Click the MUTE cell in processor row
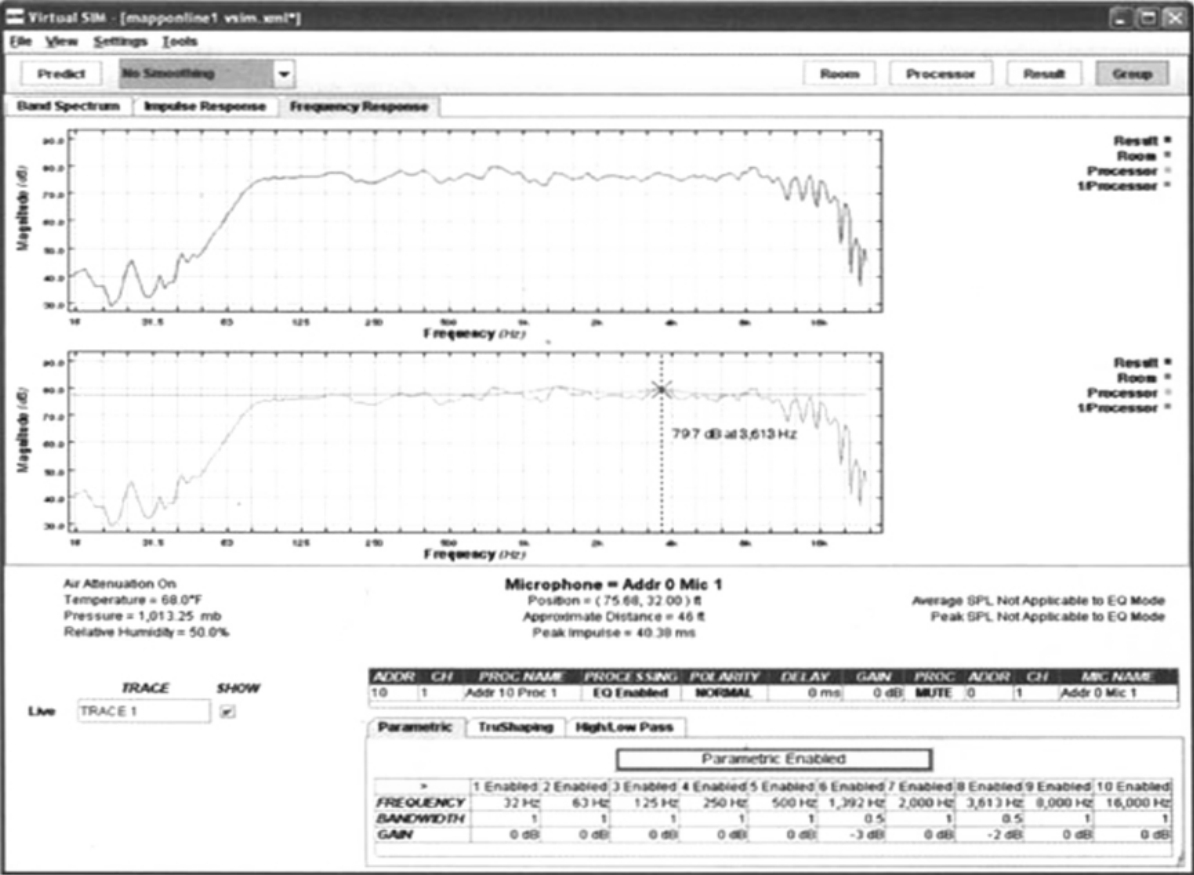1194x875 pixels. [935, 693]
